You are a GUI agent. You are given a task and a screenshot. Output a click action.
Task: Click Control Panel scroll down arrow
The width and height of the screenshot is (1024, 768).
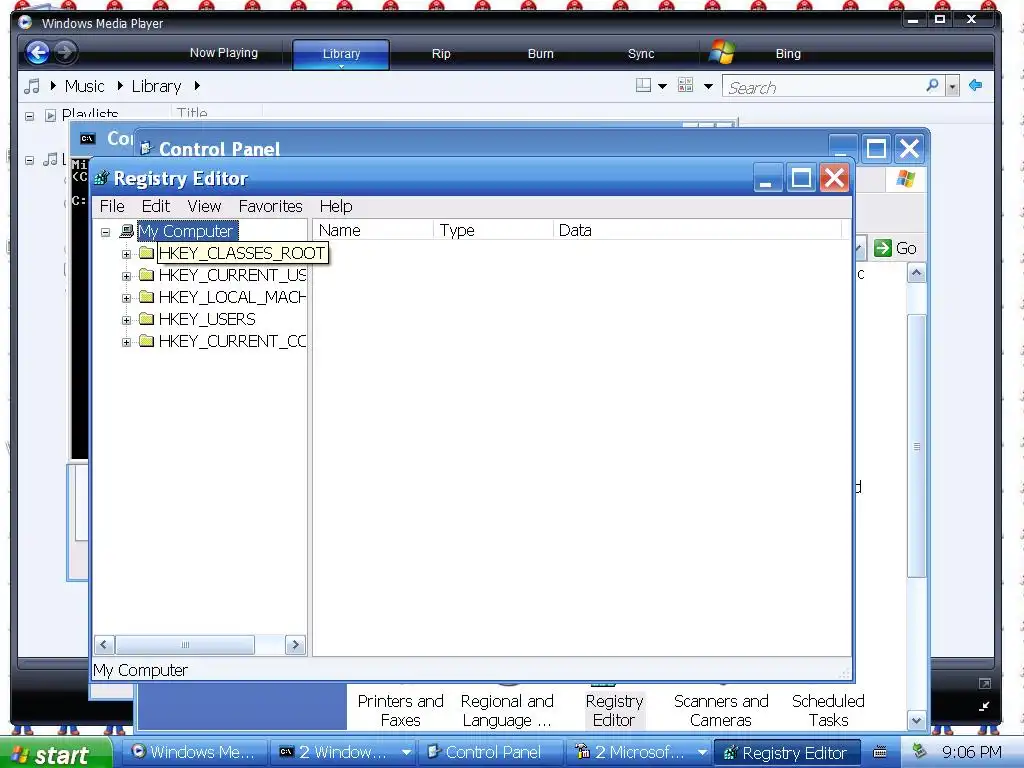916,720
